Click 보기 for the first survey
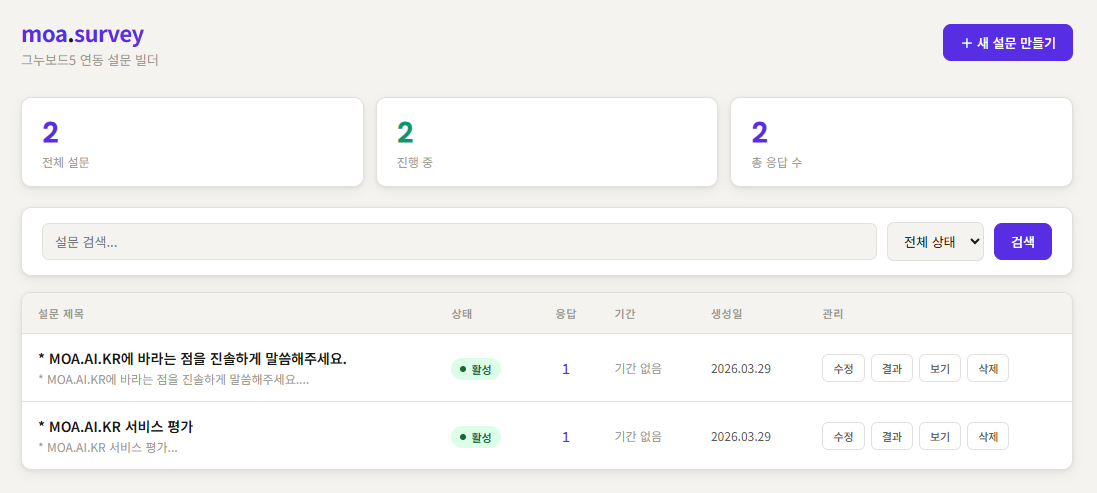This screenshot has height=493, width=1097. [939, 369]
